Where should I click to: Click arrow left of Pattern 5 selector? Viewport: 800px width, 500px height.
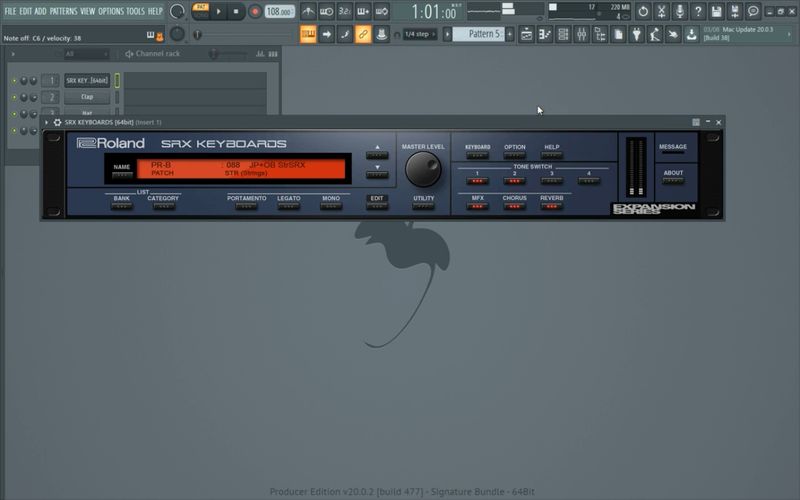point(447,34)
